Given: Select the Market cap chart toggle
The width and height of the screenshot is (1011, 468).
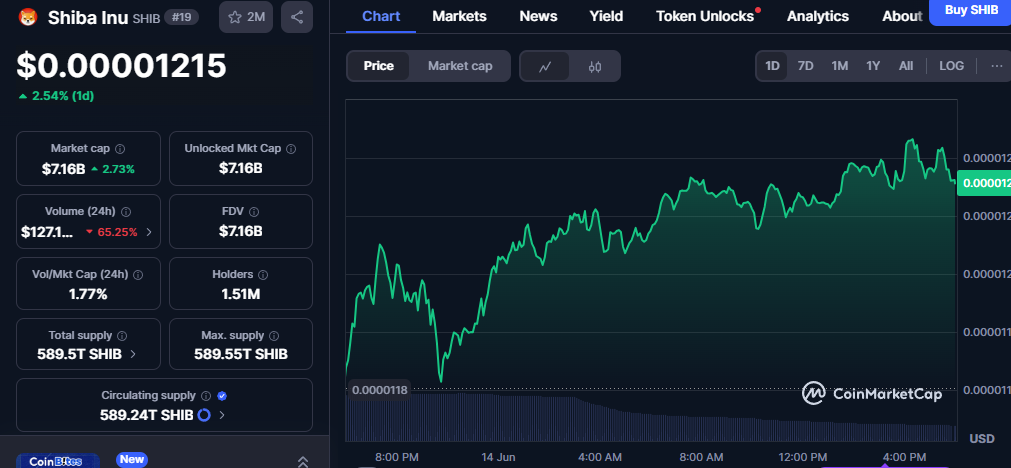Looking at the screenshot, I should pos(460,66).
